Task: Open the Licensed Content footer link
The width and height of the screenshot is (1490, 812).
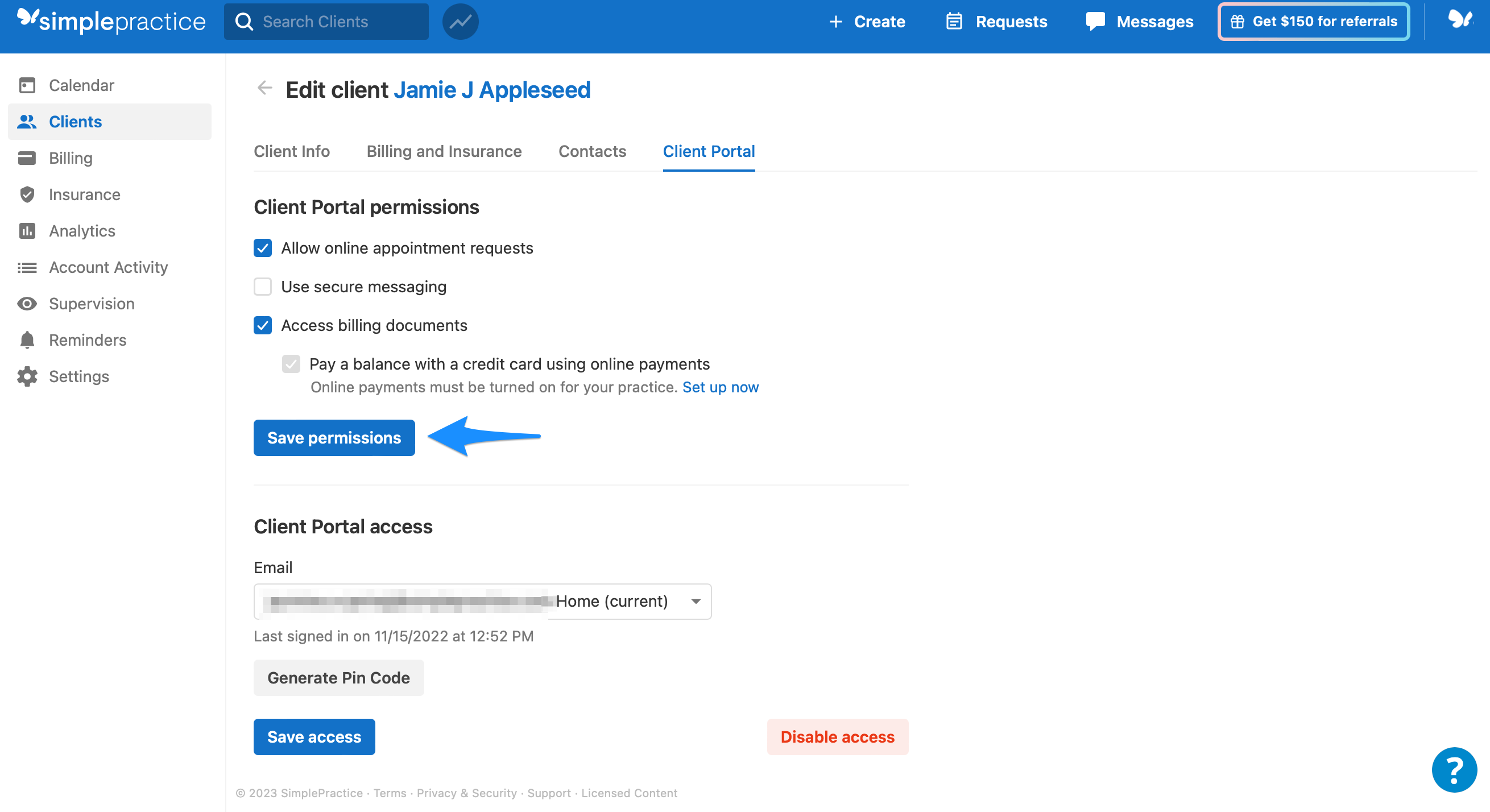Action: 630,793
